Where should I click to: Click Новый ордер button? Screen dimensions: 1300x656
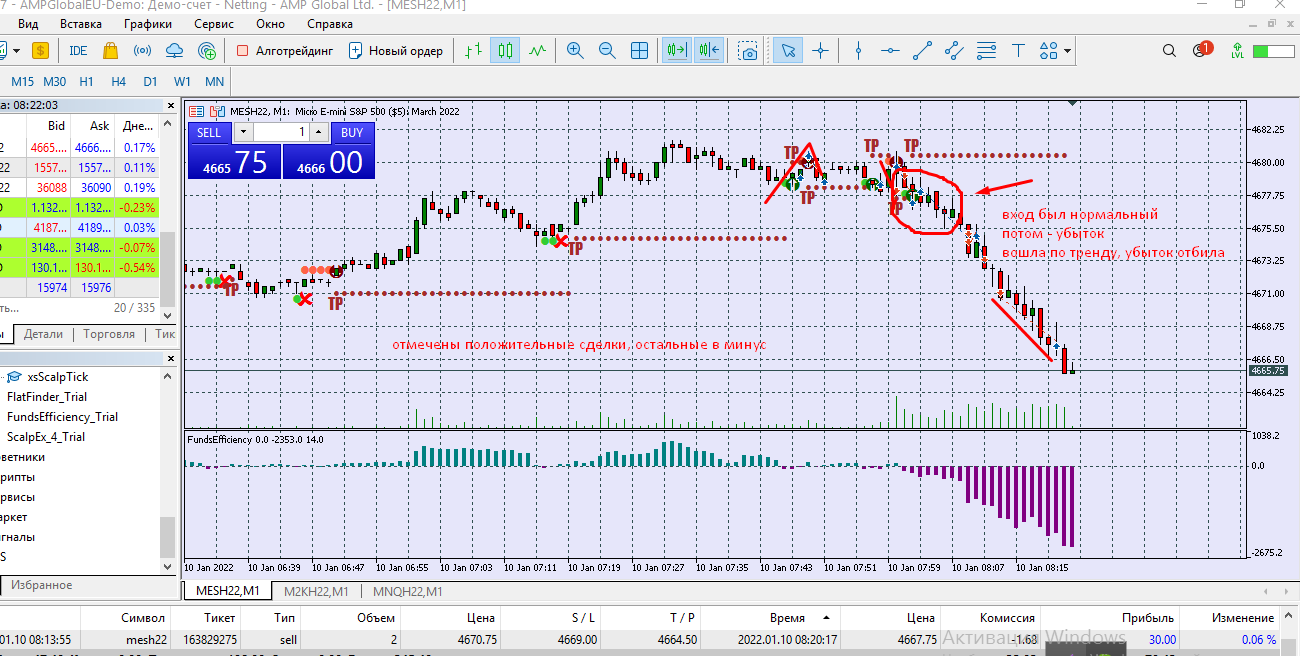click(x=396, y=50)
